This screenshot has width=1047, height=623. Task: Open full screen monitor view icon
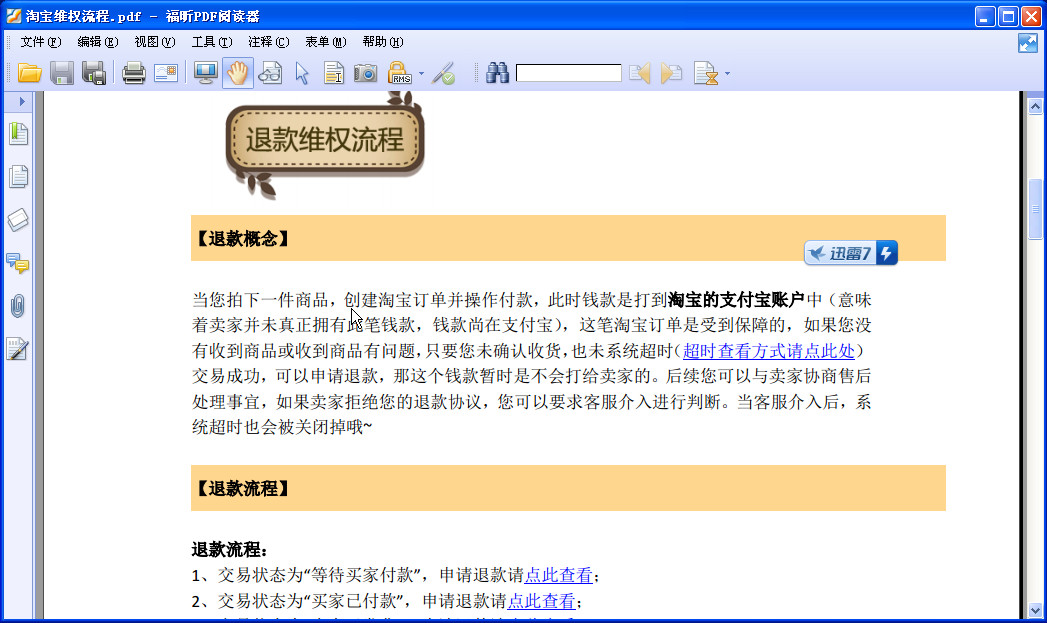pyautogui.click(x=205, y=73)
